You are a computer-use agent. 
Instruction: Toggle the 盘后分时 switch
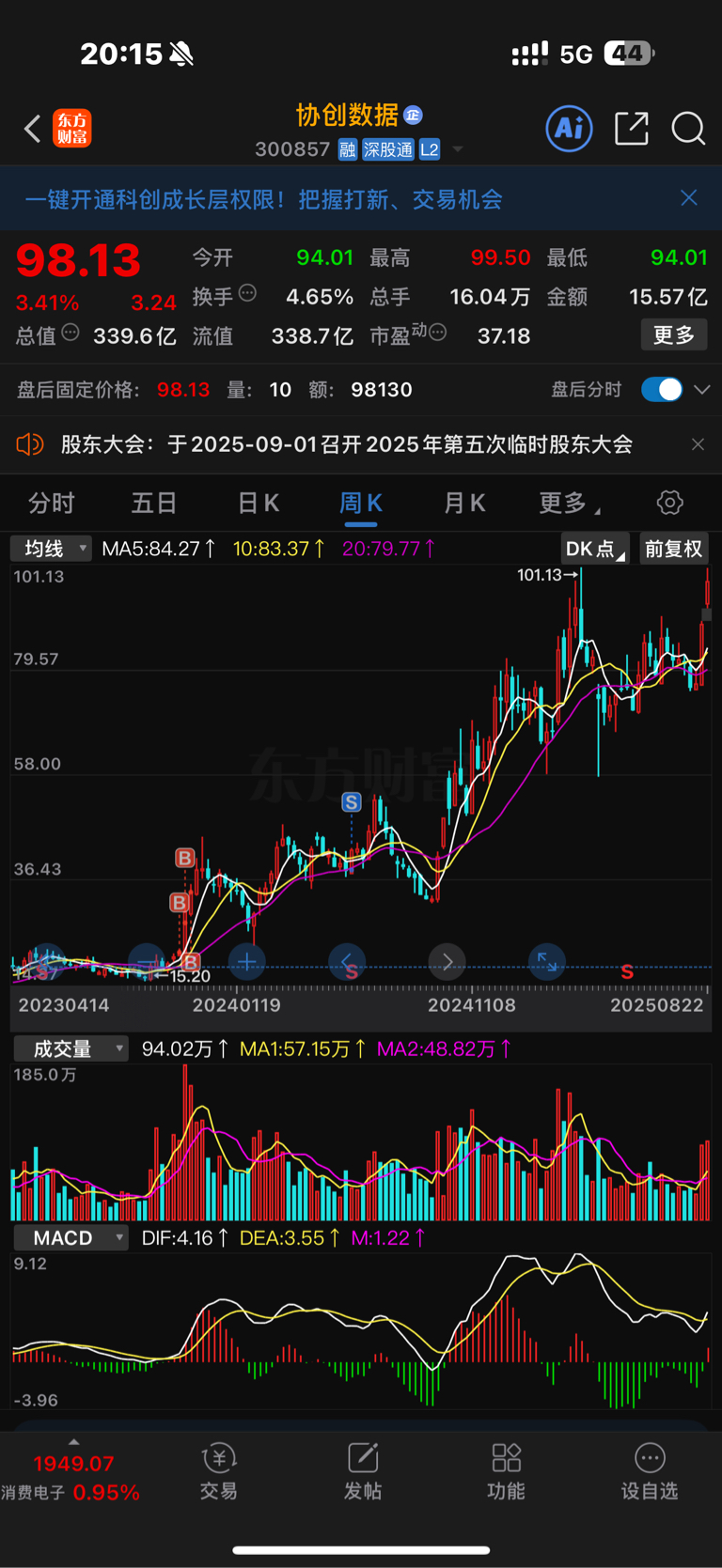[x=662, y=390]
